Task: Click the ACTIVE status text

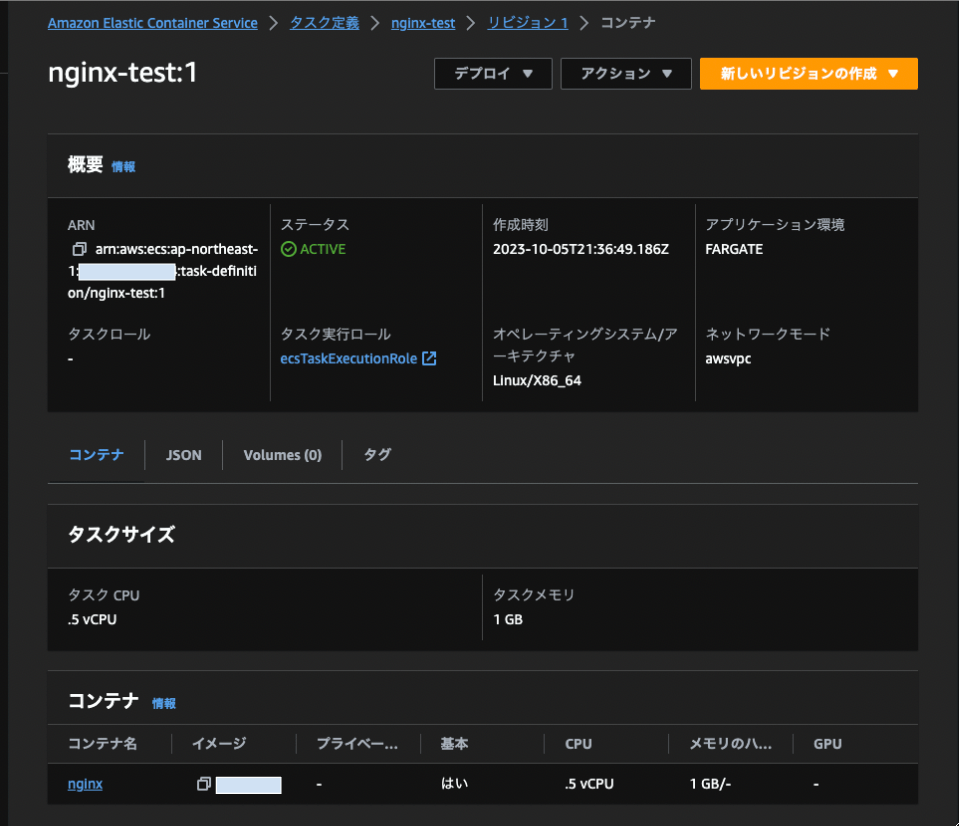Action: click(x=323, y=249)
